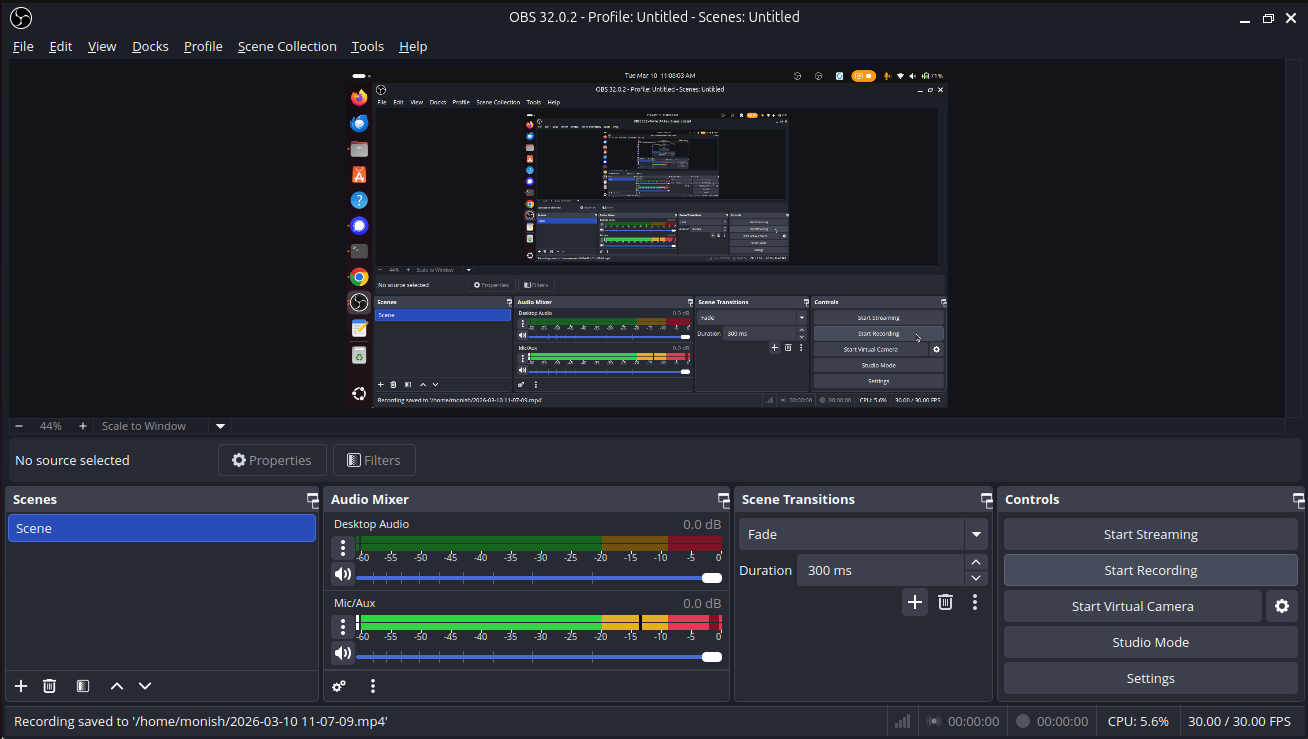The image size is (1308, 739).
Task: Click Start Streaming button
Action: pos(1150,534)
